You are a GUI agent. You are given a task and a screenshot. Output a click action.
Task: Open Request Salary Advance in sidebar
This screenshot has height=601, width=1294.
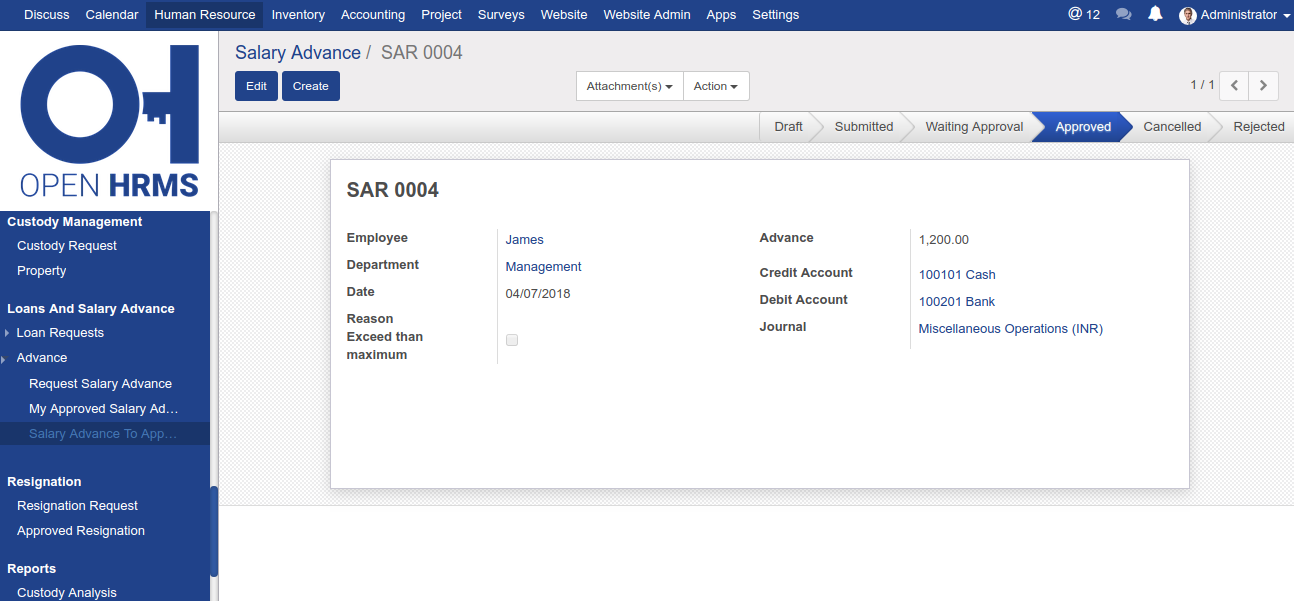pyautogui.click(x=100, y=384)
